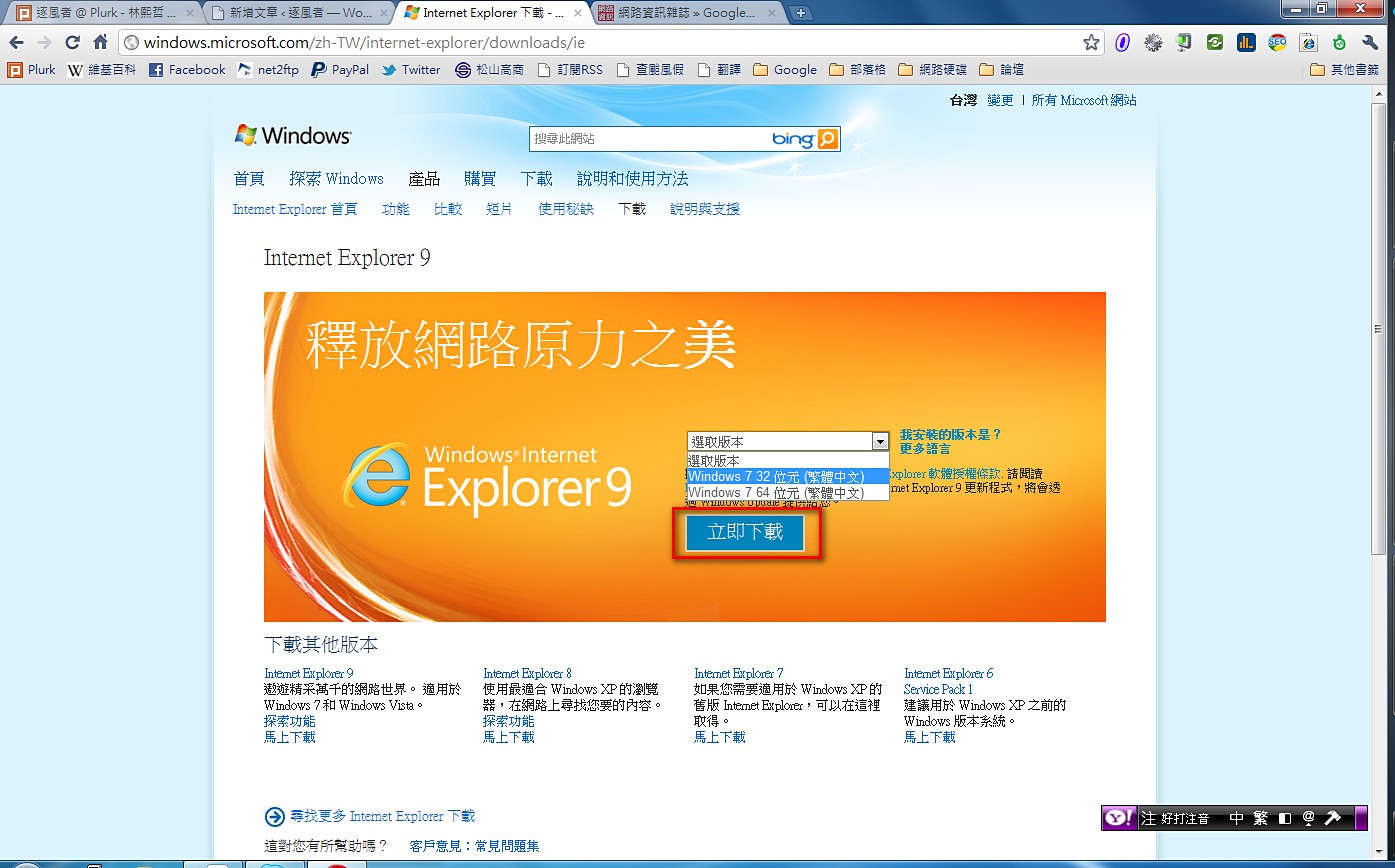
Task: Click the Yahoo logo on the input bar
Action: [x=1119, y=818]
